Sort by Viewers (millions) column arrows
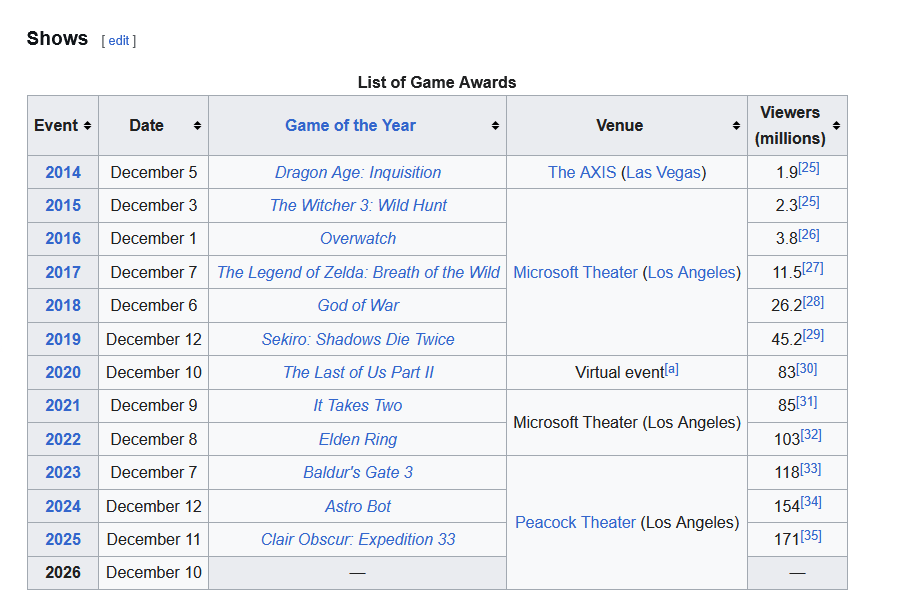Image resolution: width=899 pixels, height=607 pixels. pos(837,126)
